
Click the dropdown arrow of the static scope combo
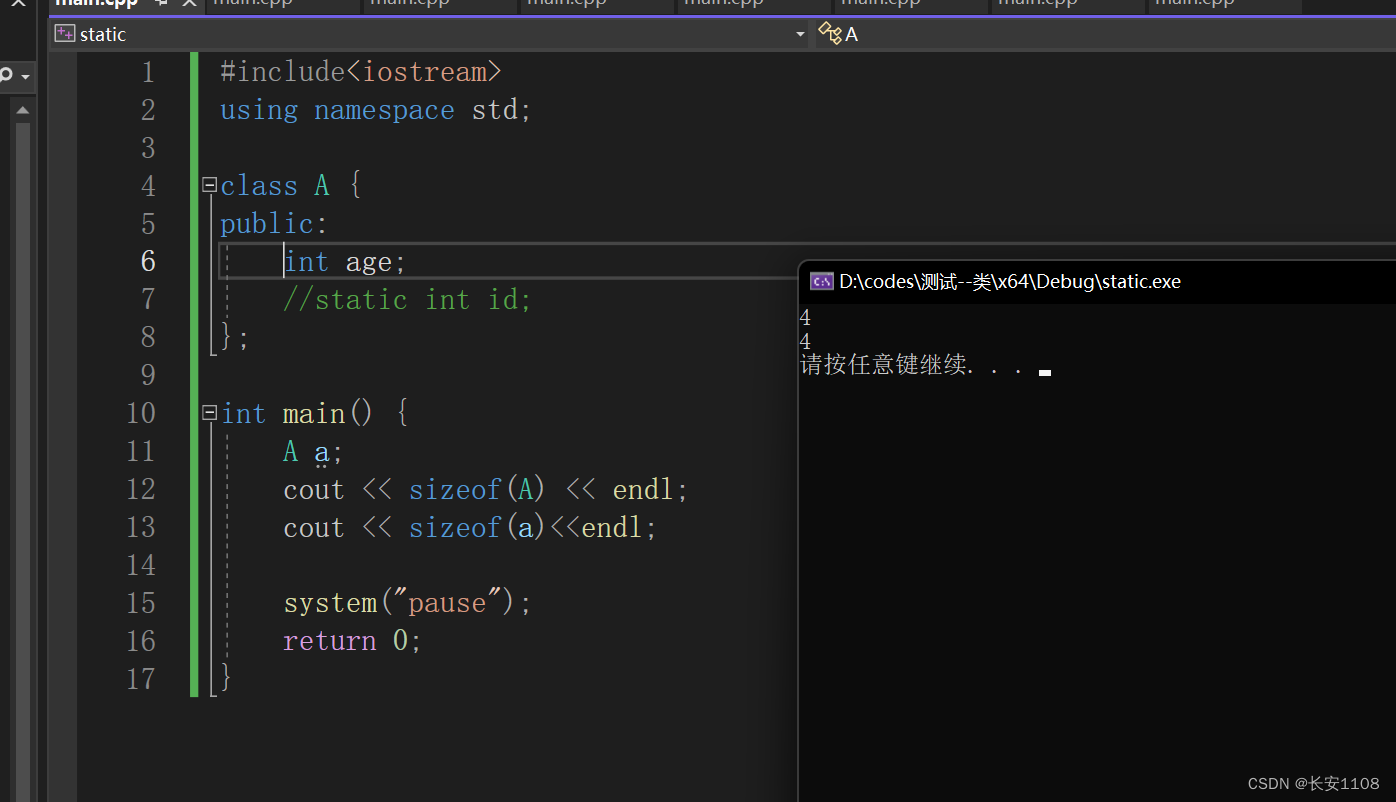(x=800, y=35)
